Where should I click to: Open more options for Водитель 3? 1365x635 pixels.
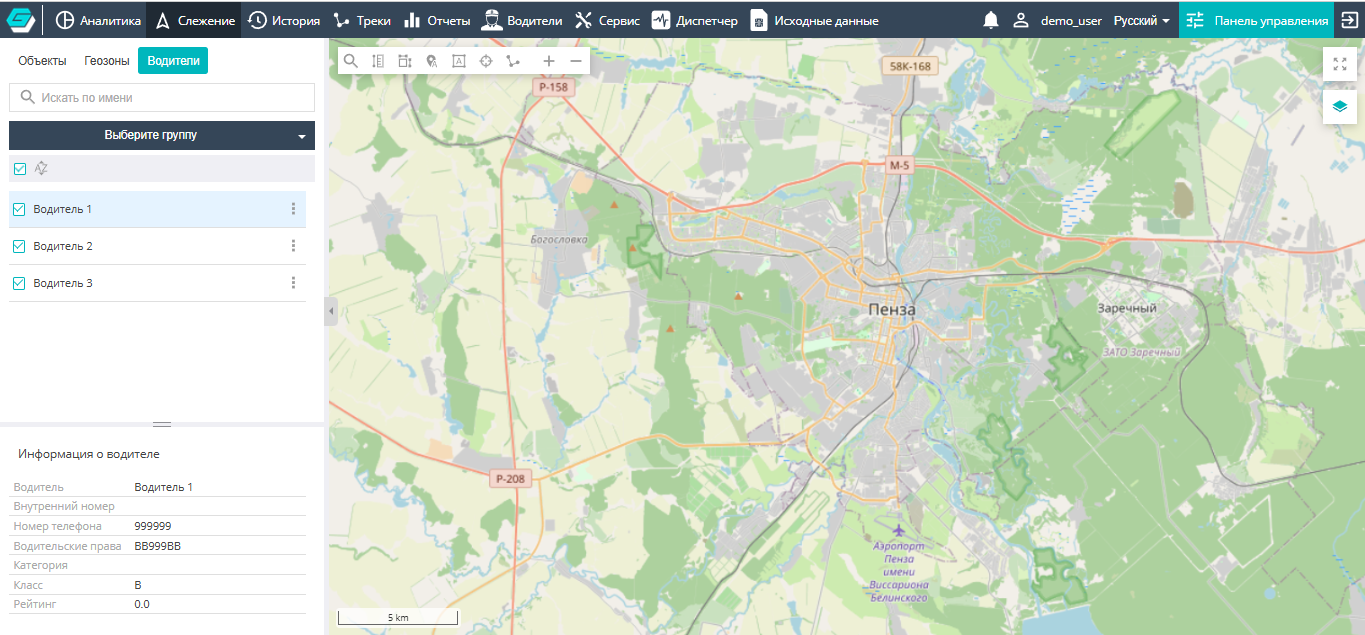pos(293,283)
